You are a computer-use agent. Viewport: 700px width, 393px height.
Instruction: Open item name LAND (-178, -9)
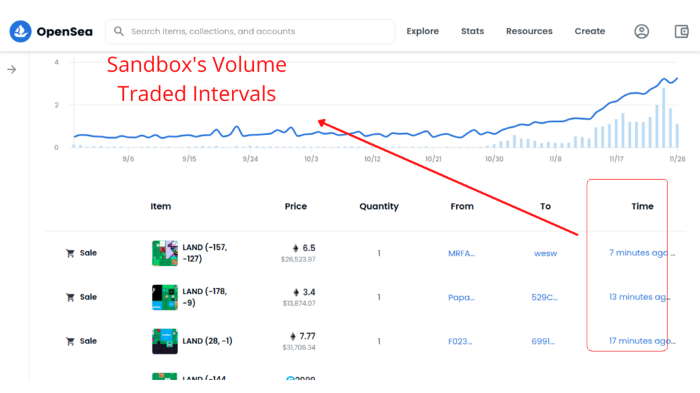pos(205,297)
